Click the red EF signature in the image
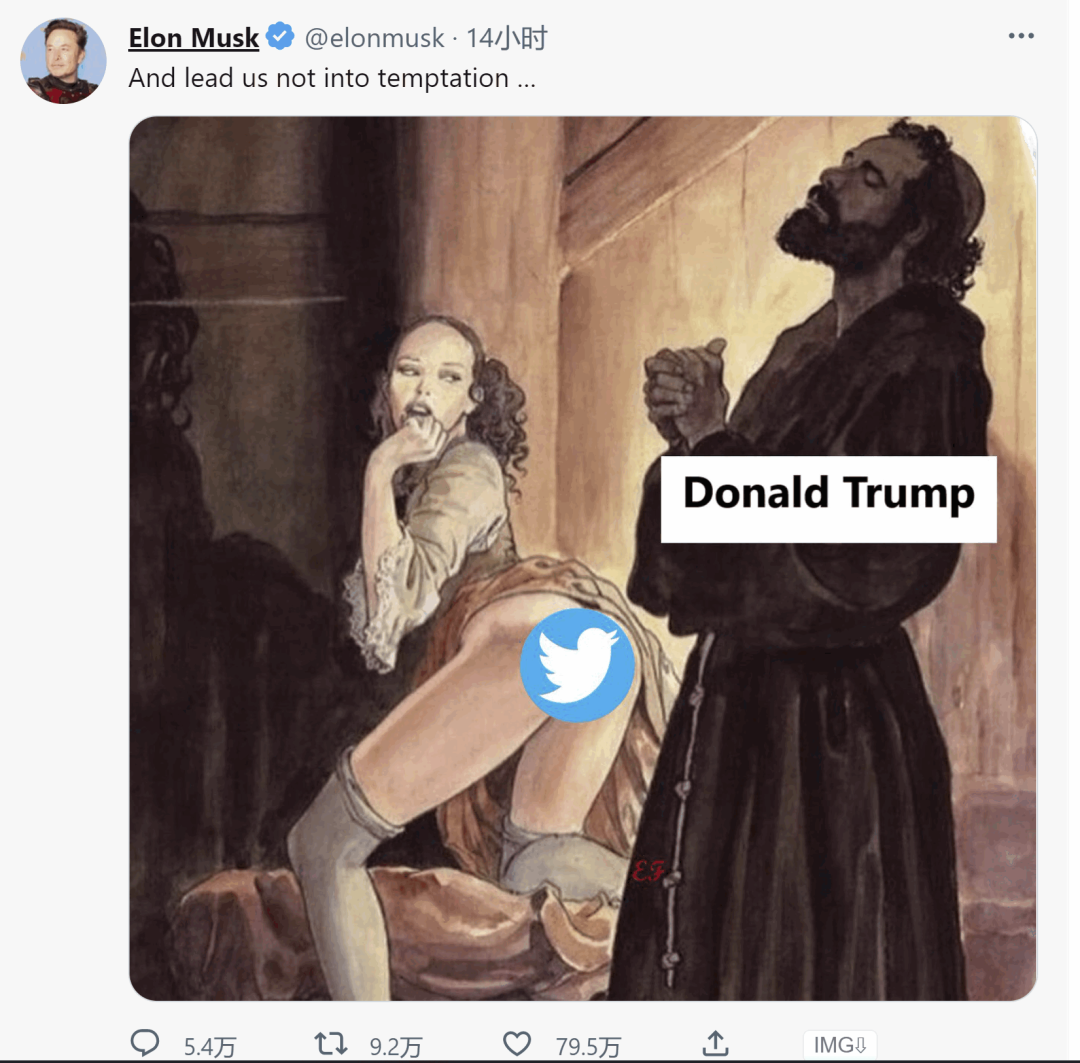Viewport: 1080px width, 1063px height. coord(646,871)
